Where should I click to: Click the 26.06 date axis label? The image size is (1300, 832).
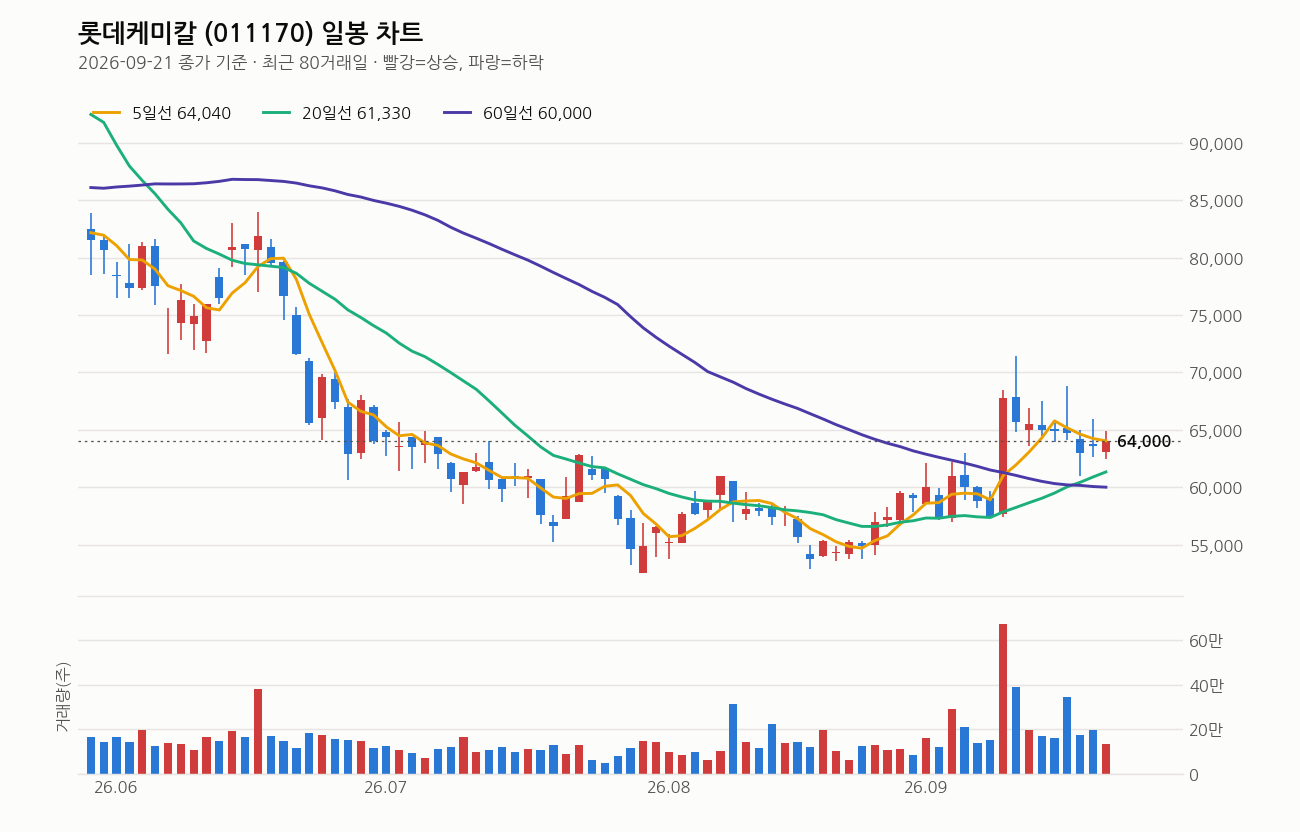(x=115, y=788)
